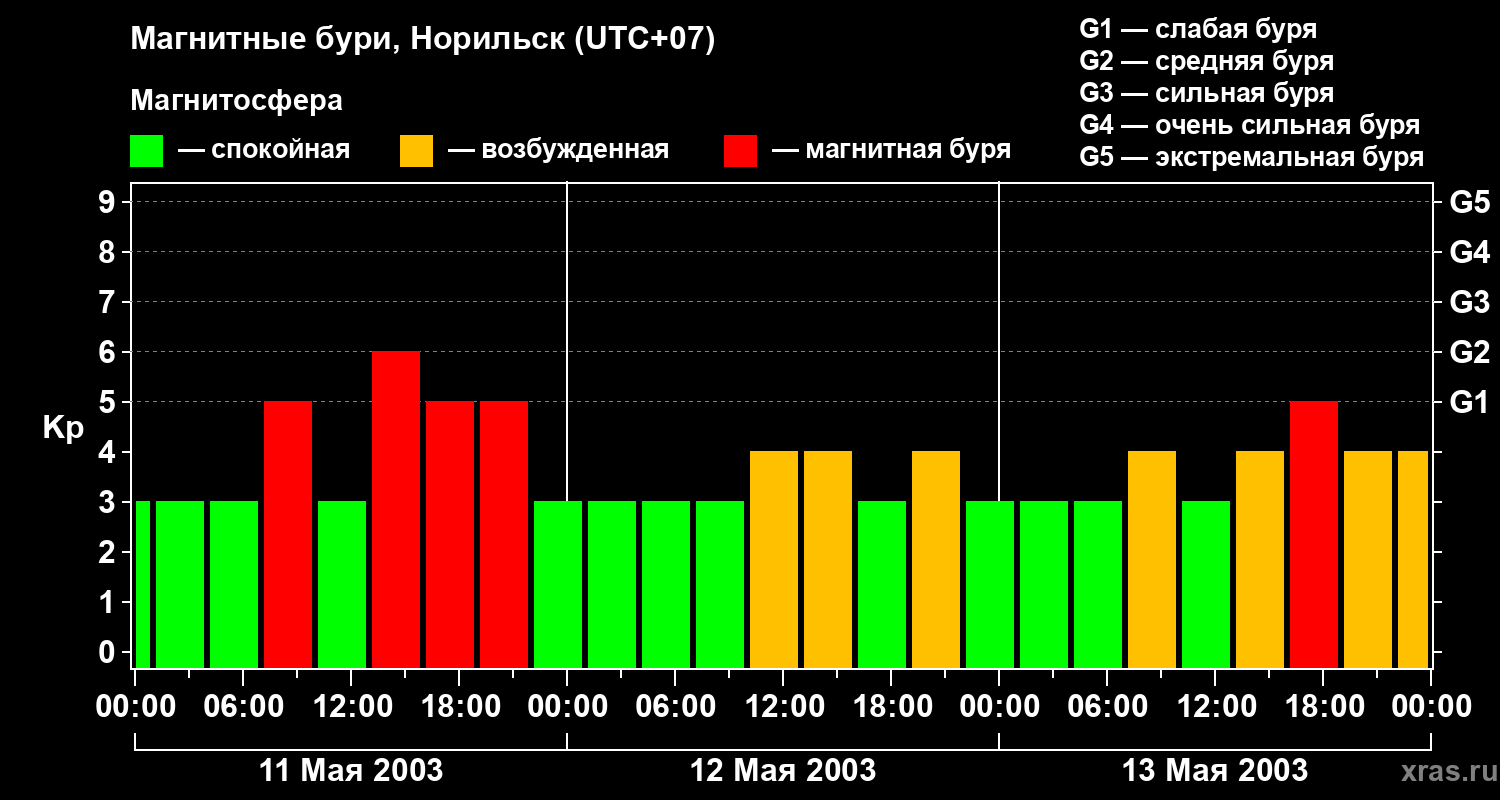Select the only red bar on 13 May

1314,535
